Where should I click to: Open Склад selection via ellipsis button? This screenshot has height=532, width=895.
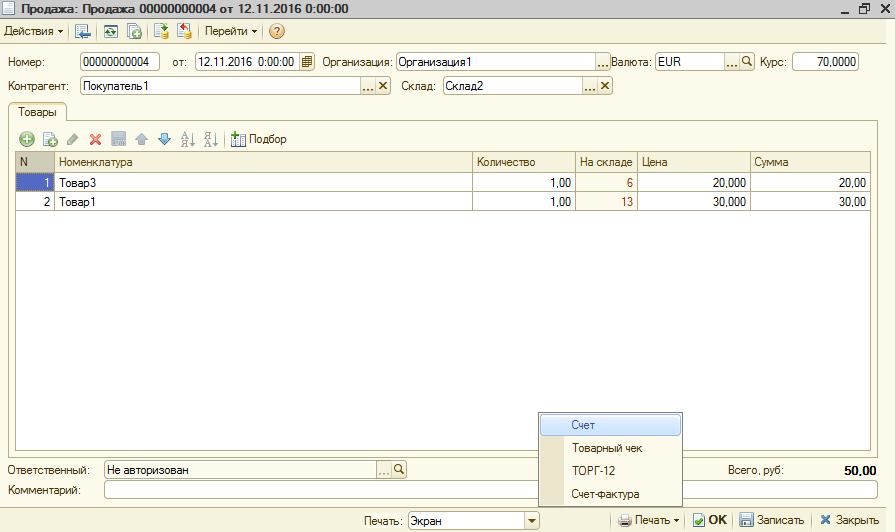(590, 86)
